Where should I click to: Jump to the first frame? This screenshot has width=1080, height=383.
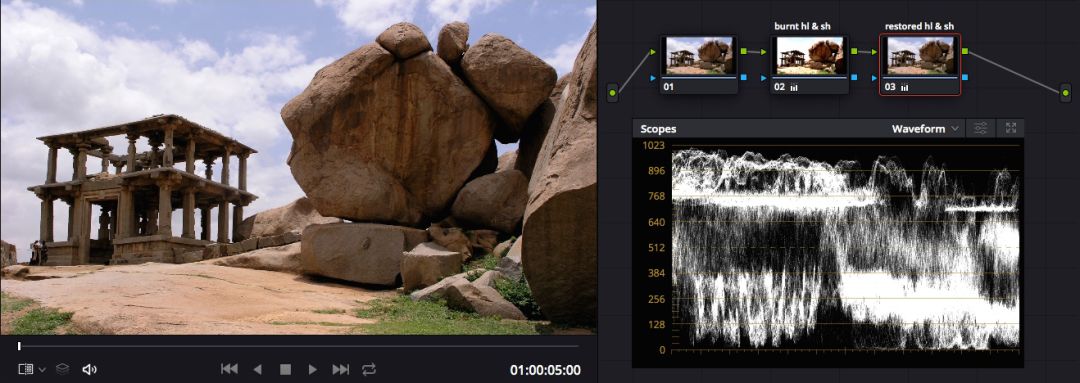(229, 369)
